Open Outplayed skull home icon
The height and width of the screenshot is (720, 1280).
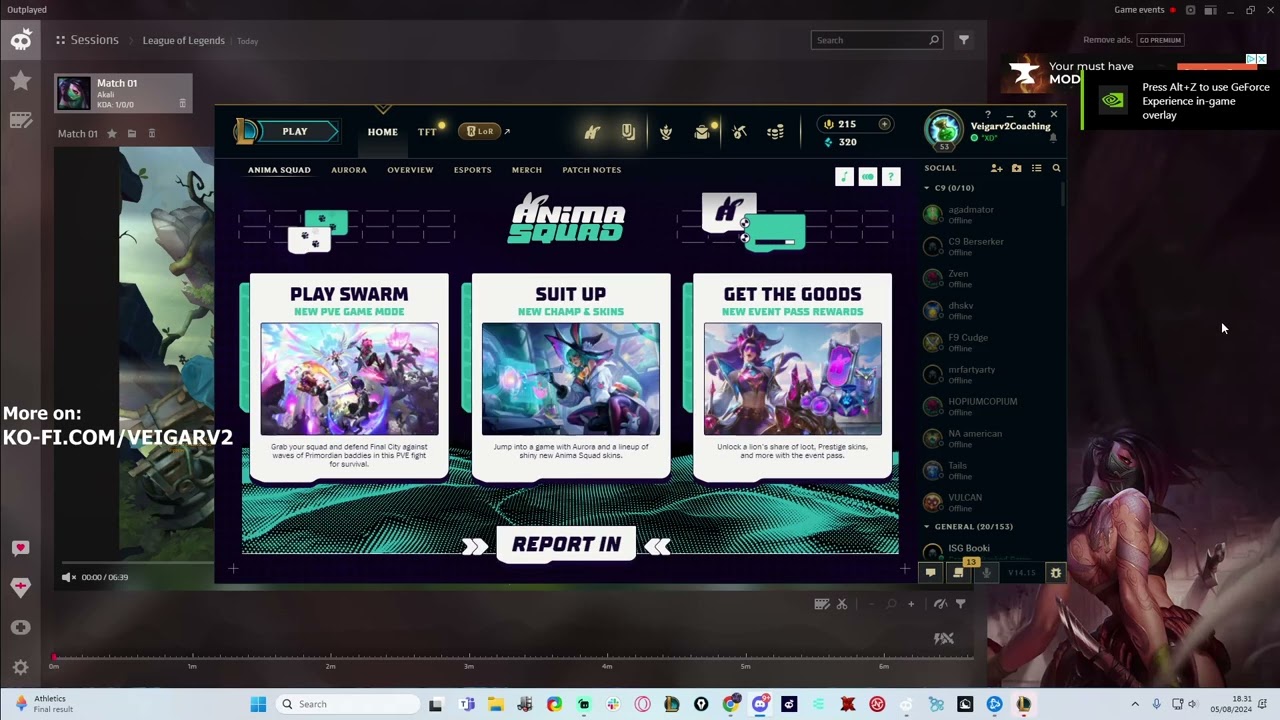21,40
